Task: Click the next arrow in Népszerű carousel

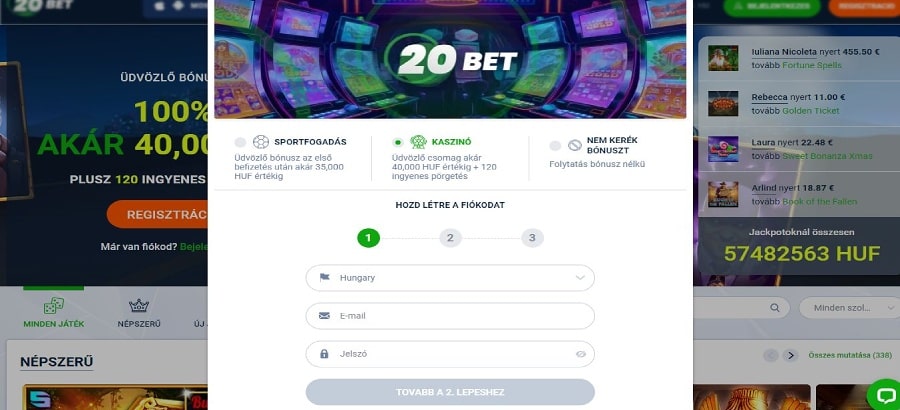Action: coord(790,355)
